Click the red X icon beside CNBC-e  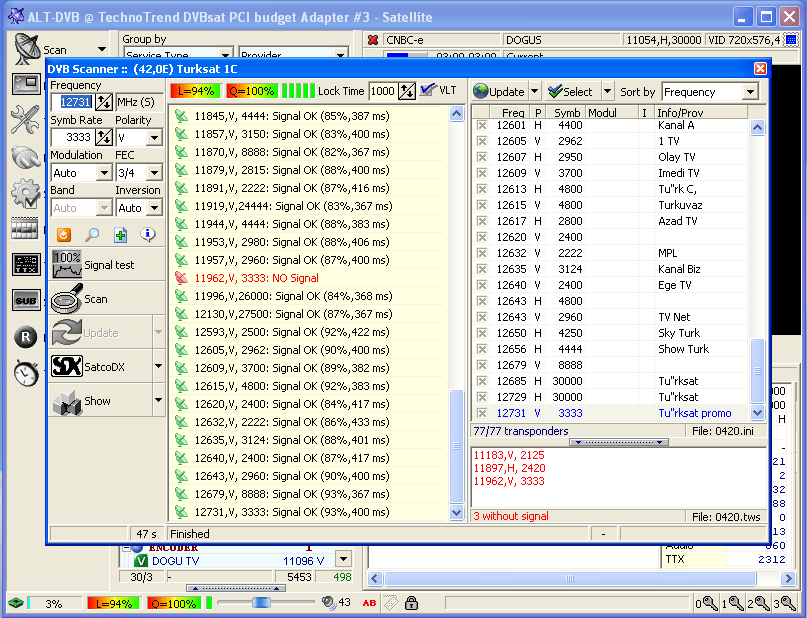point(373,40)
